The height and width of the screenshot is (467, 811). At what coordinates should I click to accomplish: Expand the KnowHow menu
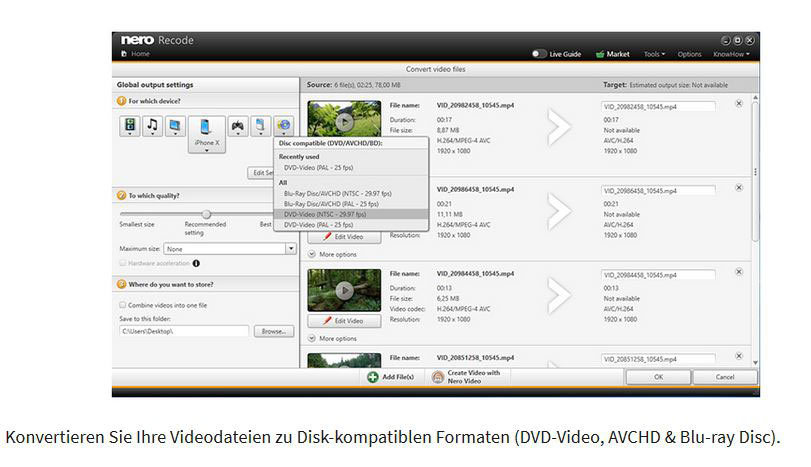pyautogui.click(x=731, y=54)
